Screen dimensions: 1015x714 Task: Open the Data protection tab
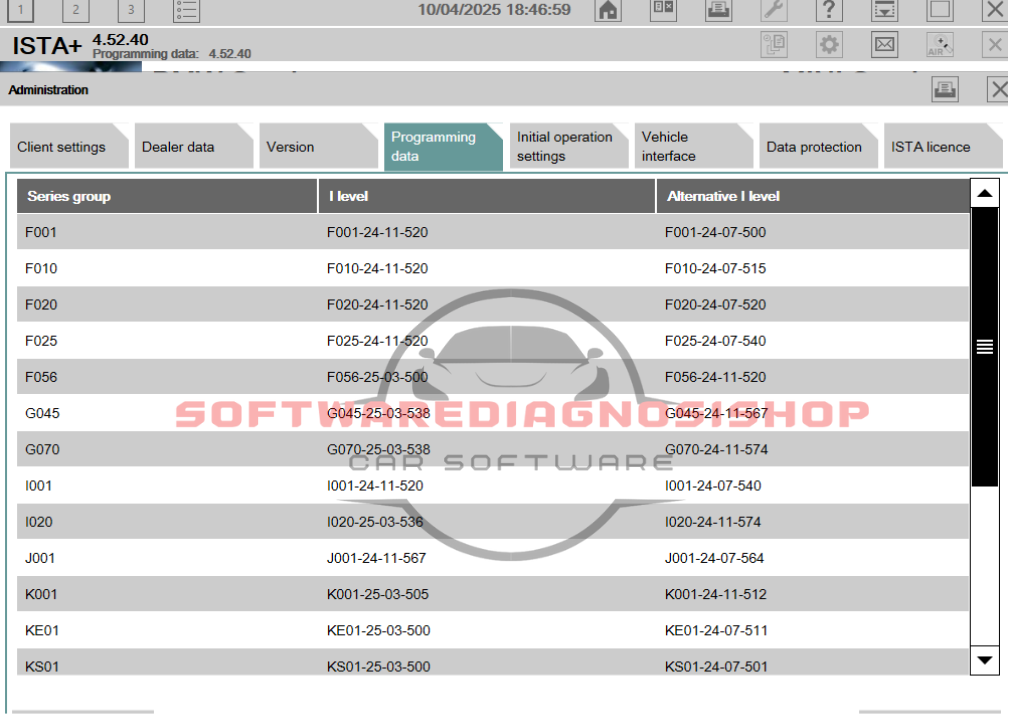tap(818, 147)
